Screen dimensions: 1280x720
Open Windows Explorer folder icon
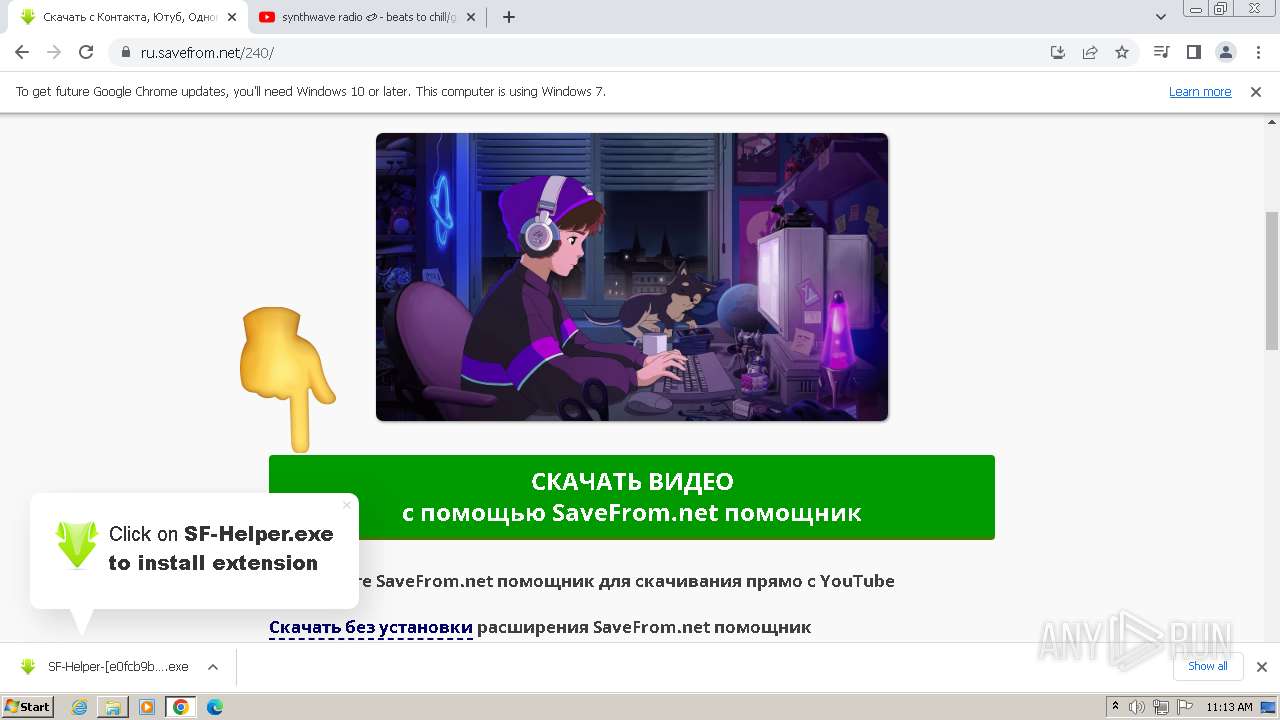(113, 707)
